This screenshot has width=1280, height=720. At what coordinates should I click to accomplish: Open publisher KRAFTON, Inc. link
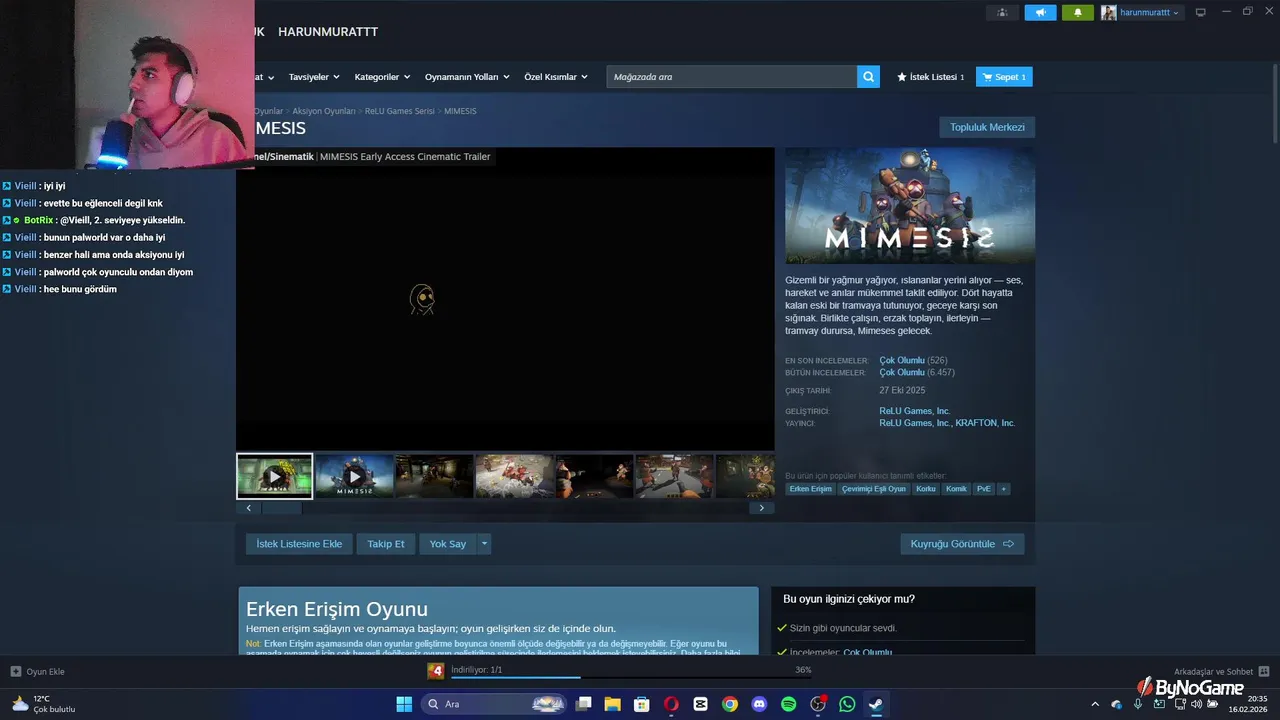coord(985,423)
